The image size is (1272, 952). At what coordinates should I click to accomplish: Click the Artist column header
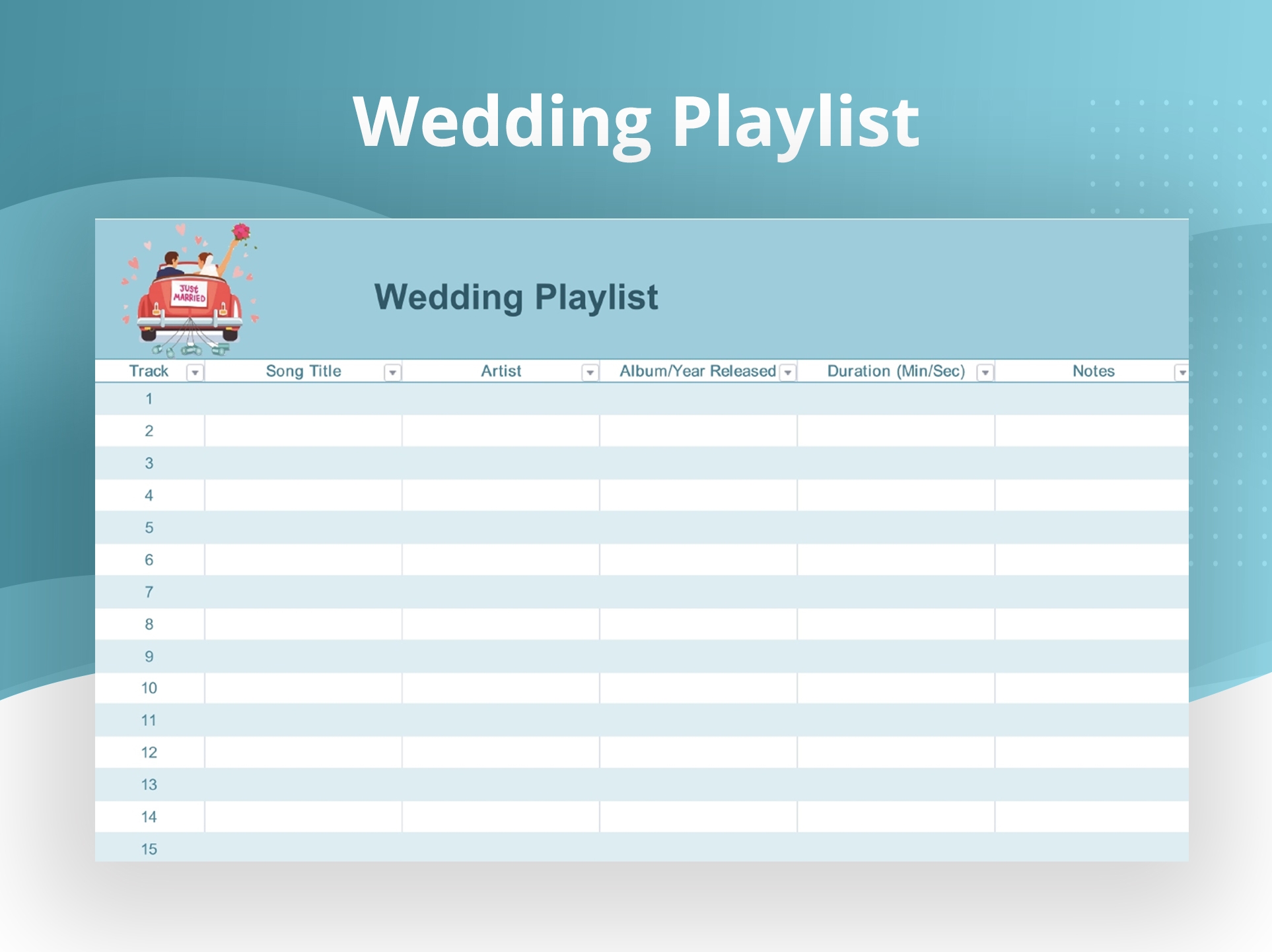coord(501,371)
